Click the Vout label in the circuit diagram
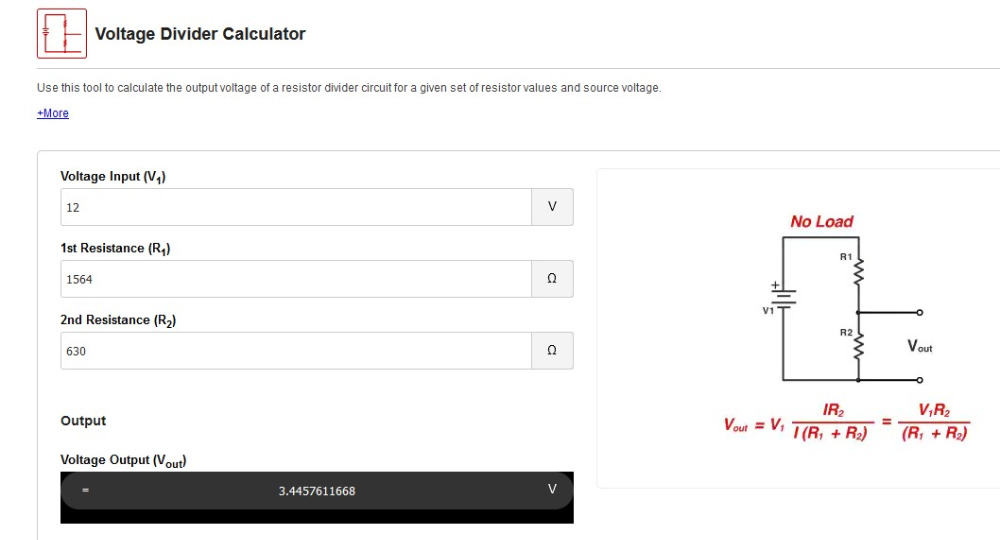The width and height of the screenshot is (1000, 540). tap(919, 347)
